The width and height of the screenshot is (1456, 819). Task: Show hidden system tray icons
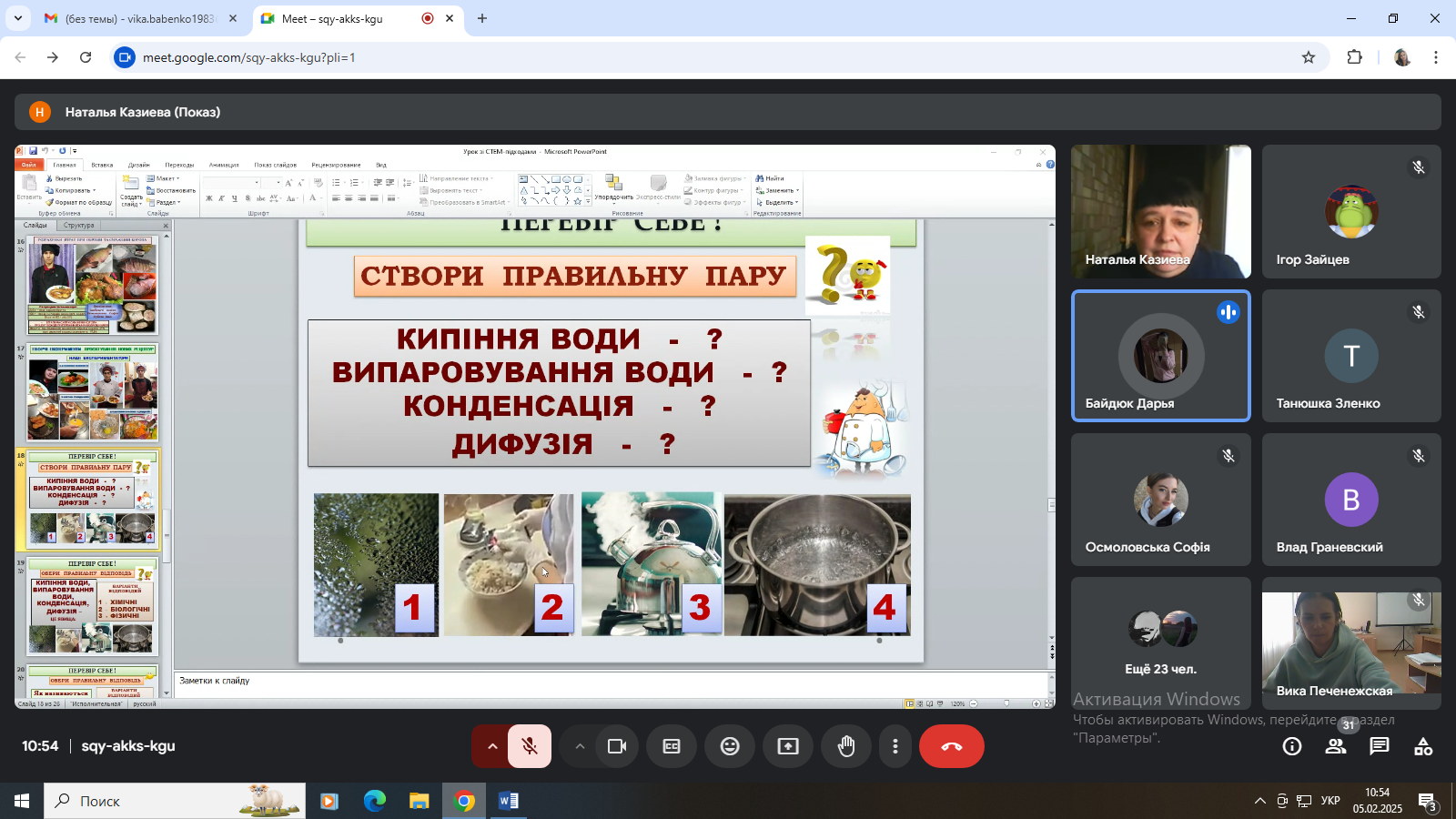tap(1259, 801)
